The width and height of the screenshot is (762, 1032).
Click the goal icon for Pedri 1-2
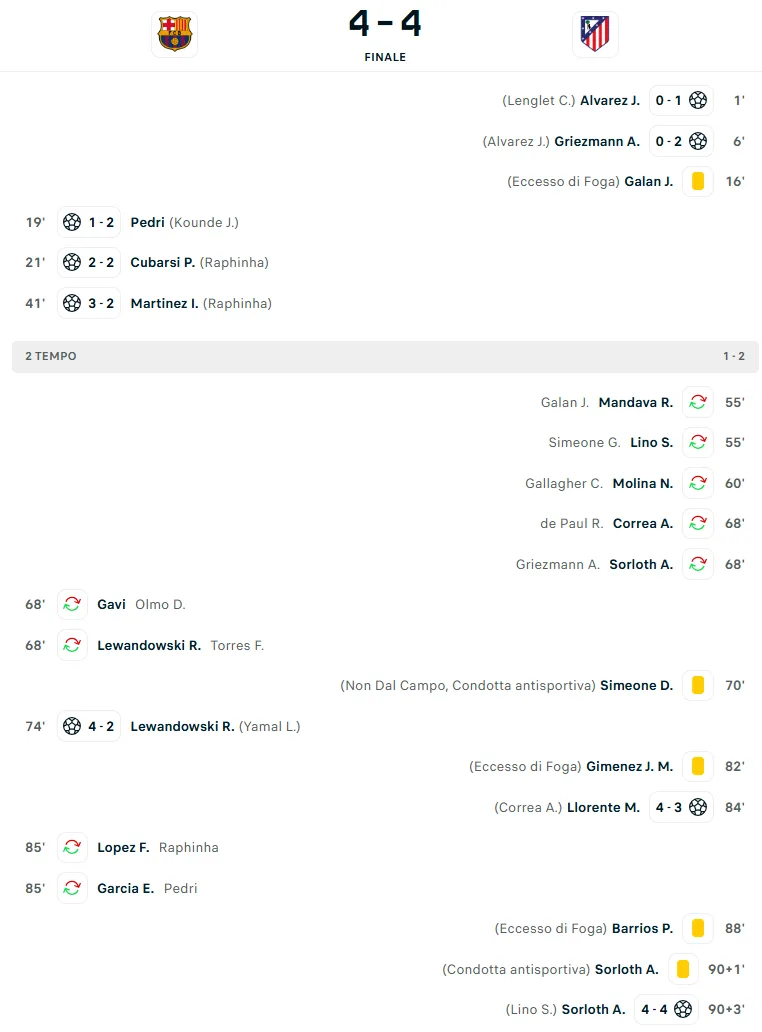coord(72,222)
